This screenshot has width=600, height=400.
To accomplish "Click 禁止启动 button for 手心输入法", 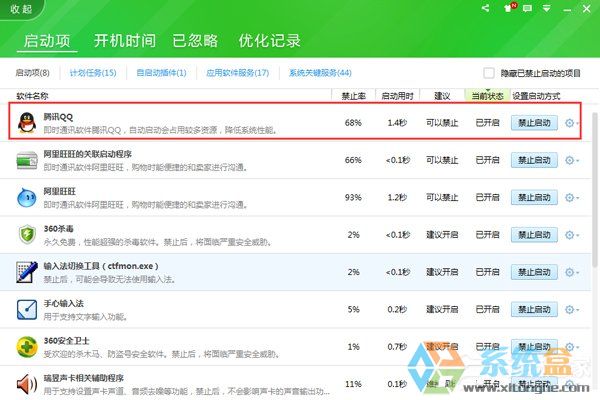I will [534, 309].
